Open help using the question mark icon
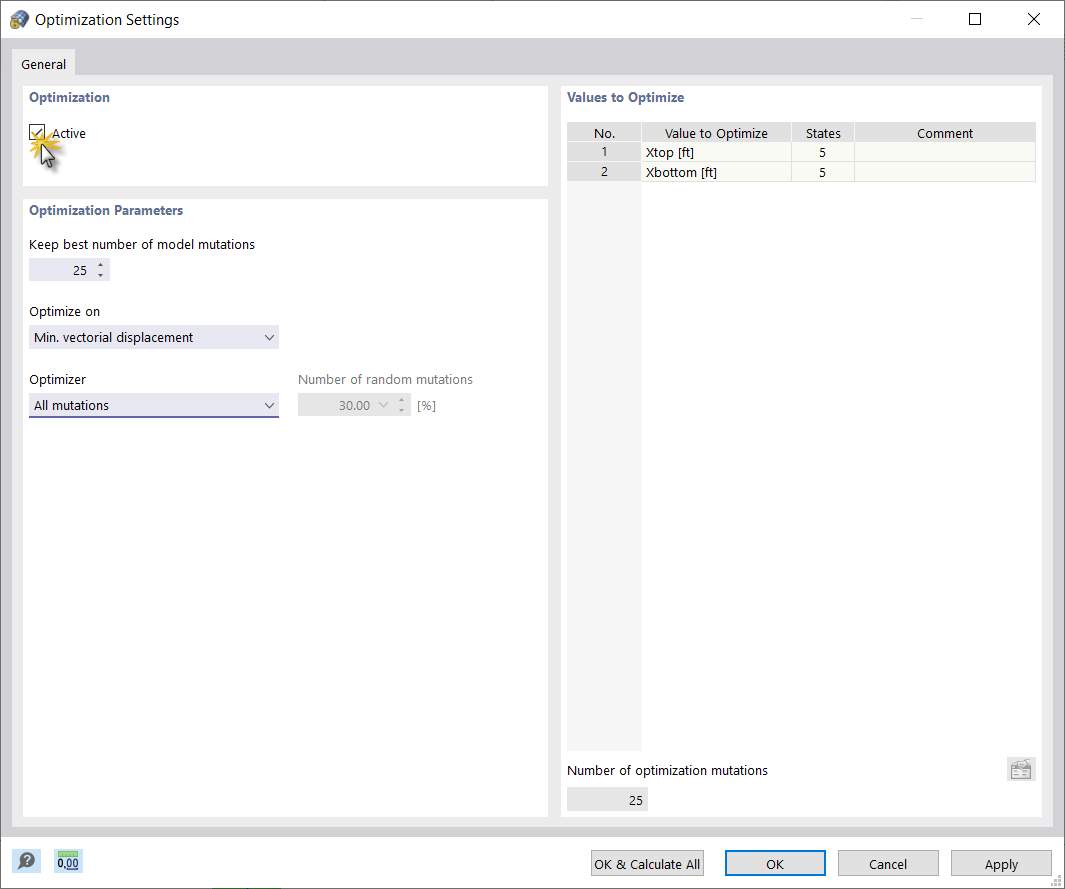The image size is (1065, 889). pos(26,861)
